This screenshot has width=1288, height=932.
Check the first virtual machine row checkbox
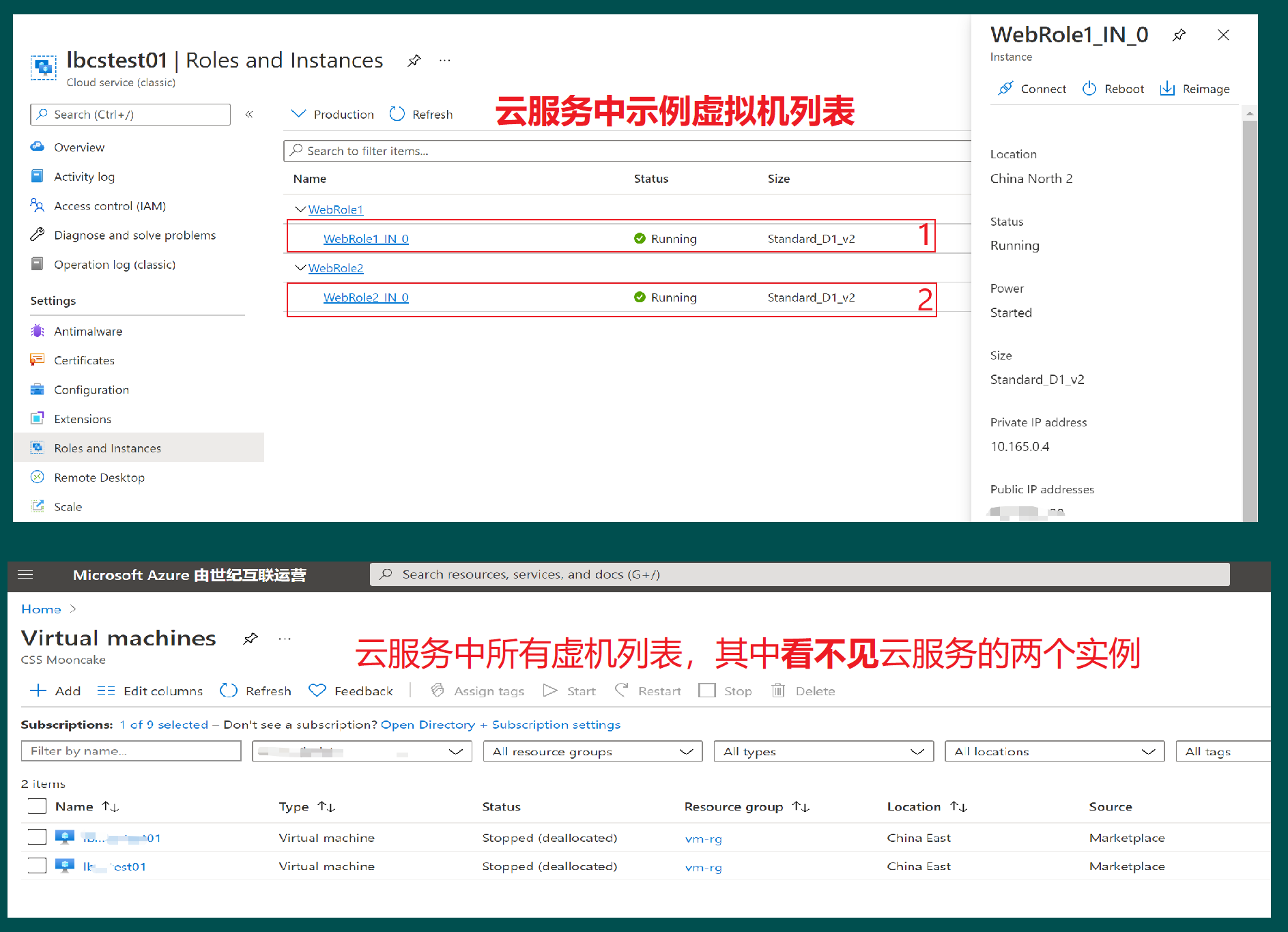coord(37,837)
